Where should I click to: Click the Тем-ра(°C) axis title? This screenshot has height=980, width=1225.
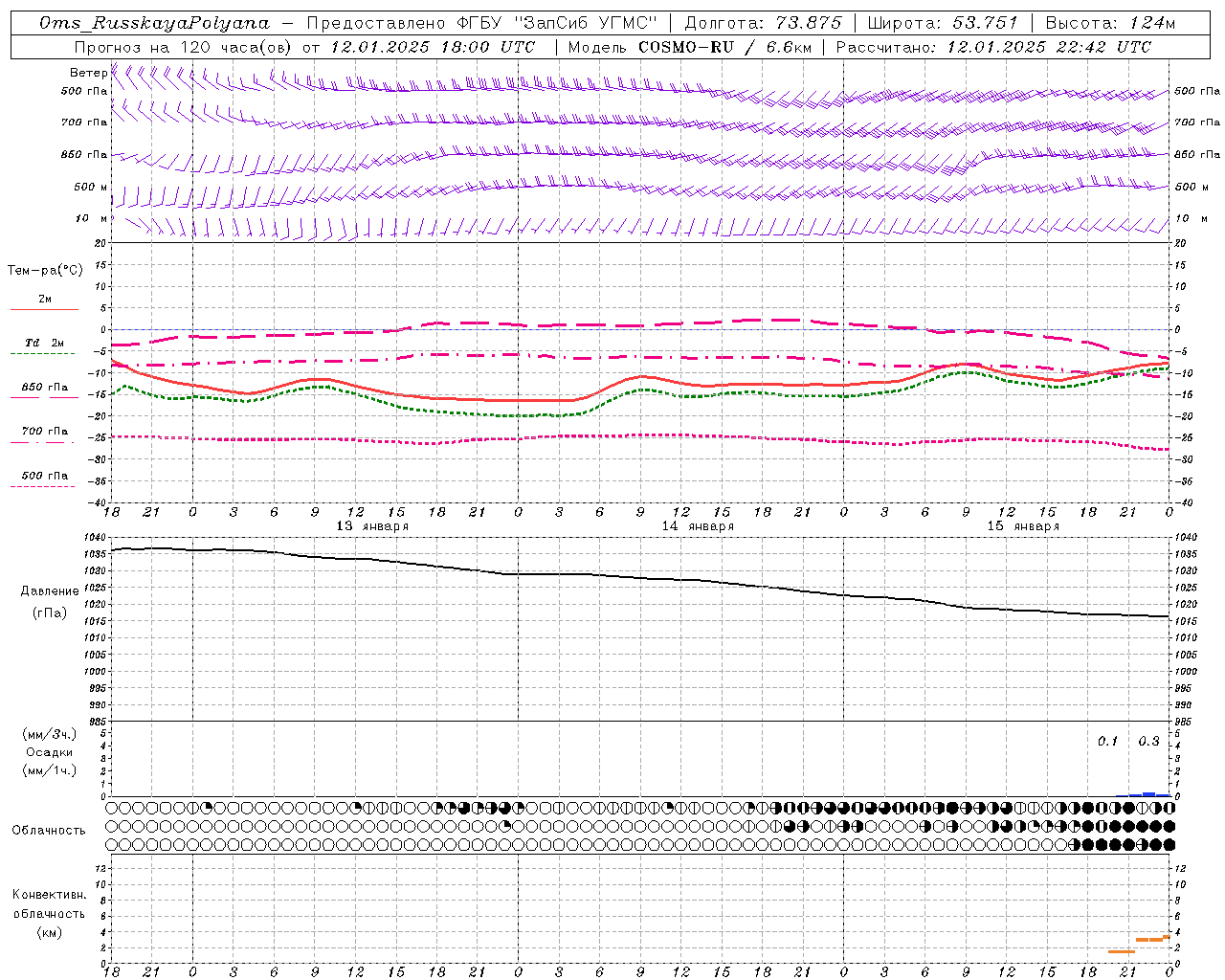[45, 271]
